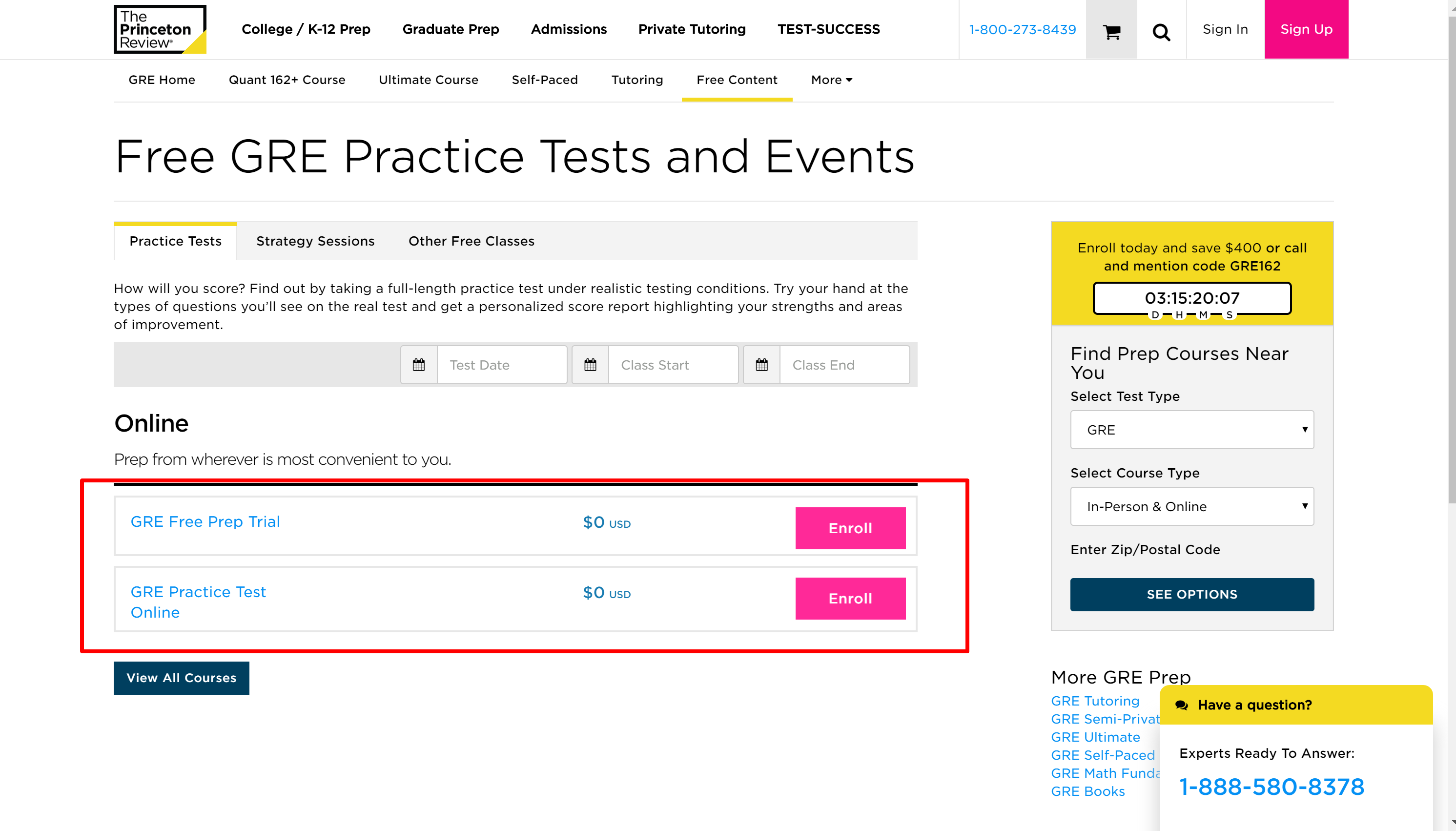Open the Graduate Prep menu
Screen dimensions: 1456x831
pos(450,29)
